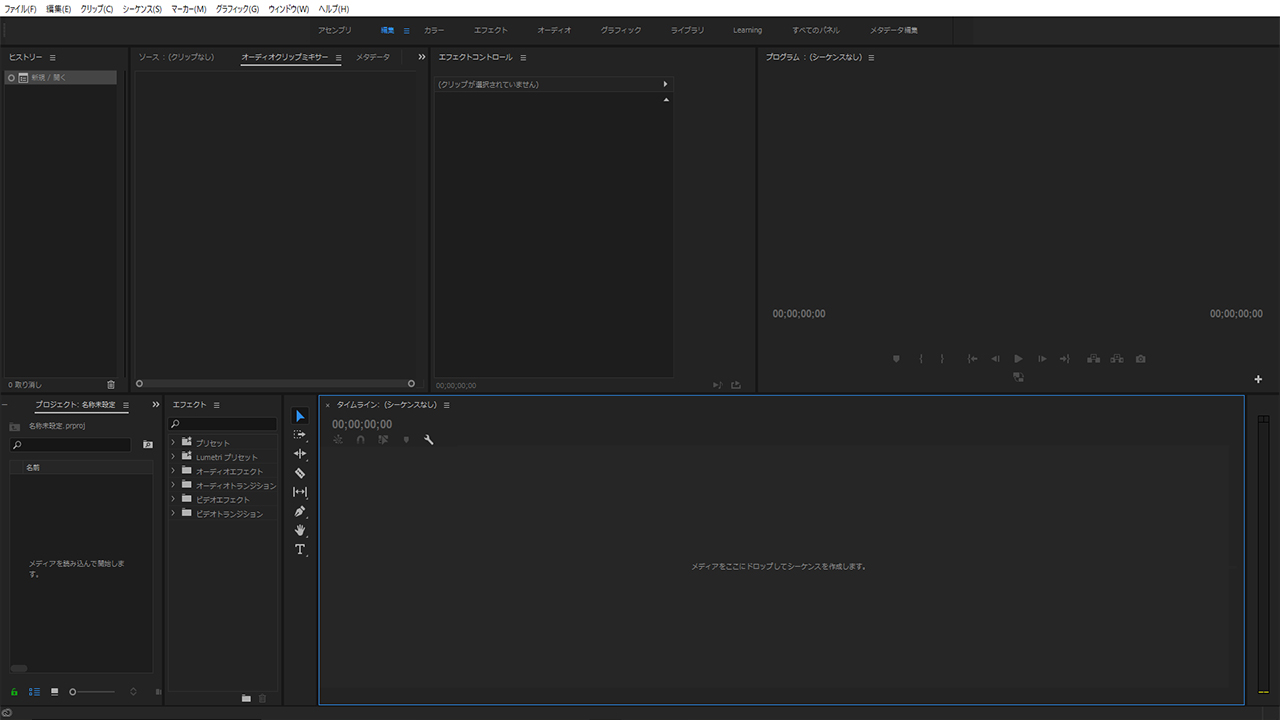This screenshot has height=720, width=1280.
Task: Delete custom item in Effects panel
Action: point(263,698)
